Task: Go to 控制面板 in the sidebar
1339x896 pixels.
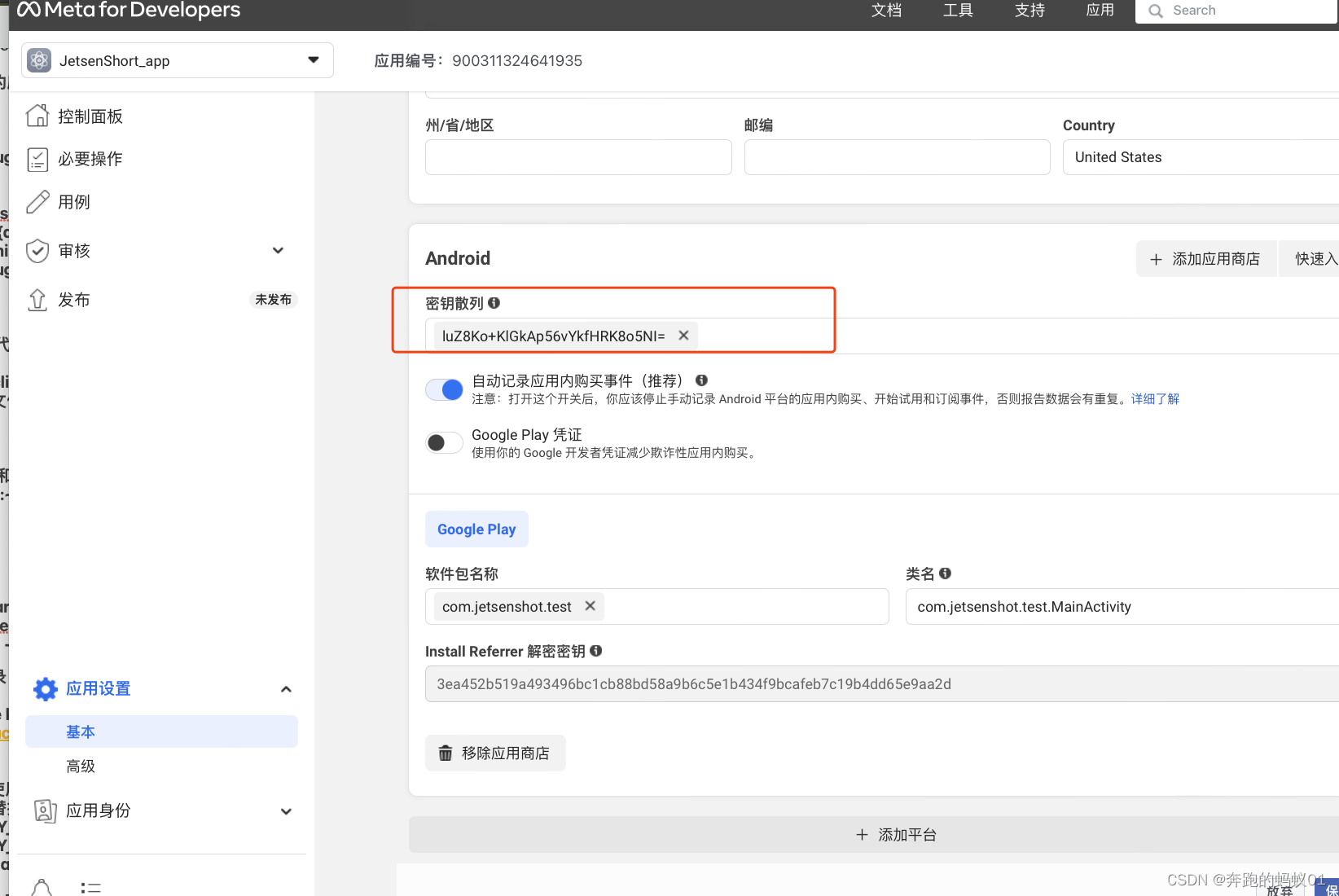Action: pos(90,116)
